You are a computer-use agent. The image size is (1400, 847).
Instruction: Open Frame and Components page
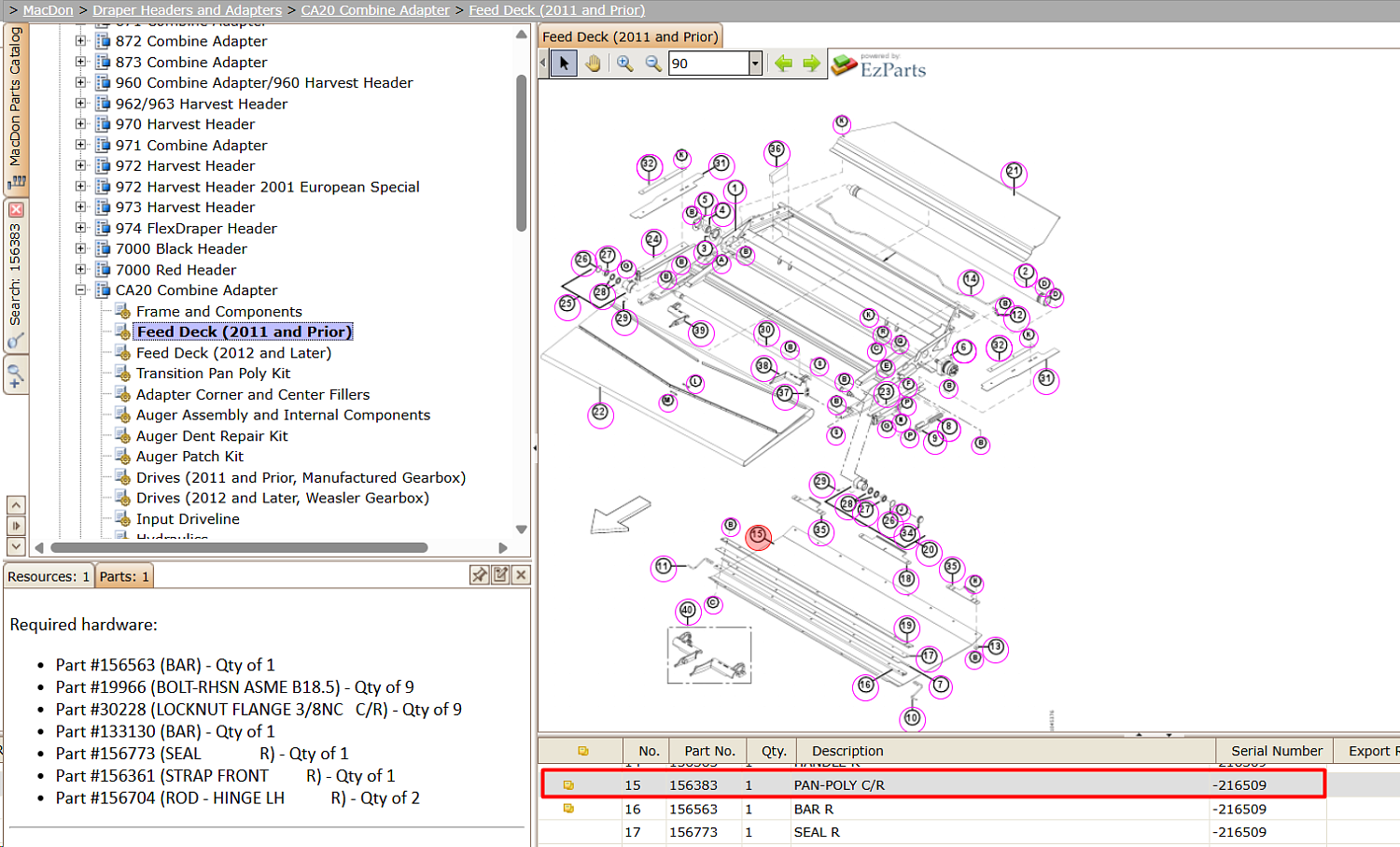click(x=219, y=311)
